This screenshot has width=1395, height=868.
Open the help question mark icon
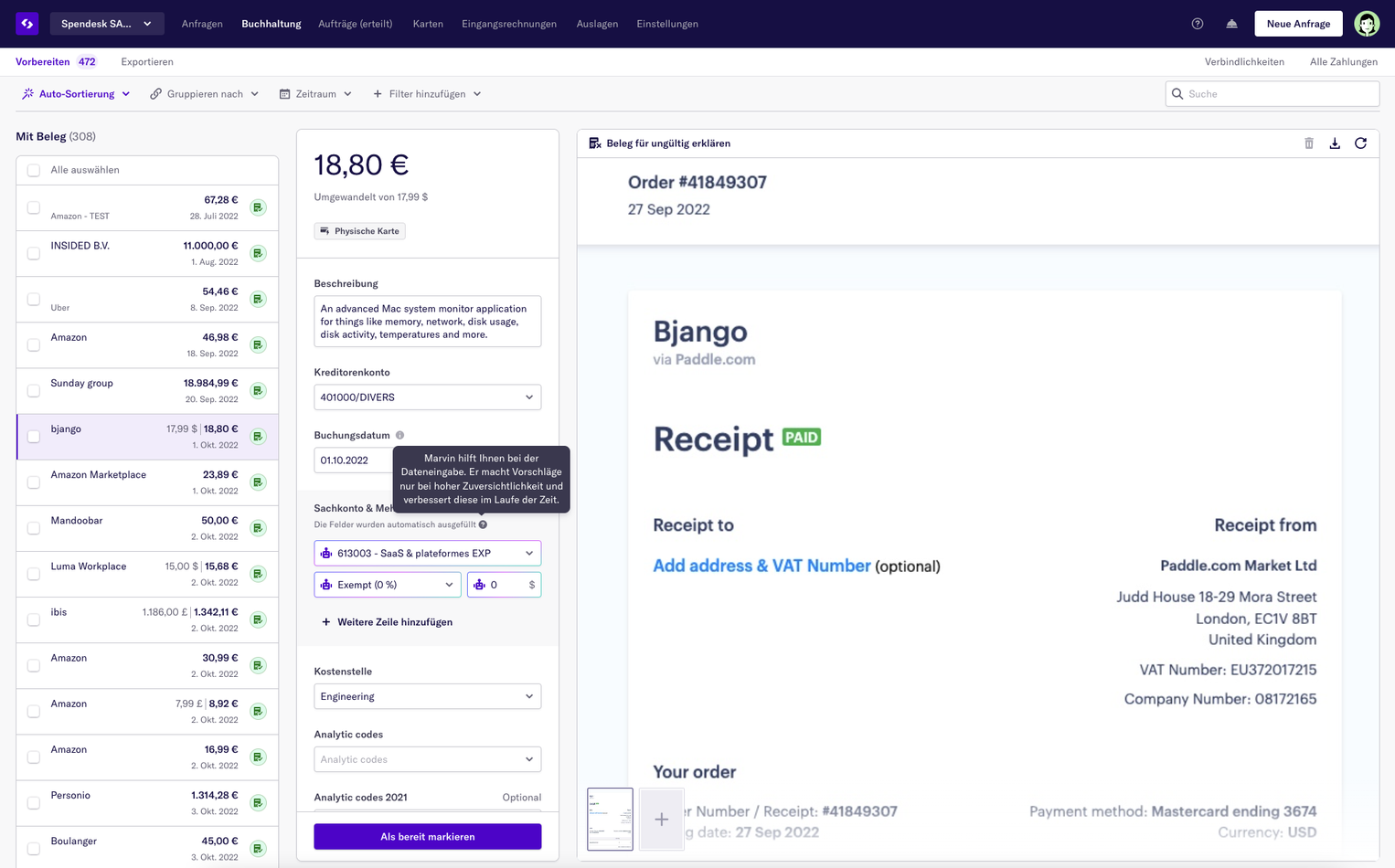(x=1198, y=24)
